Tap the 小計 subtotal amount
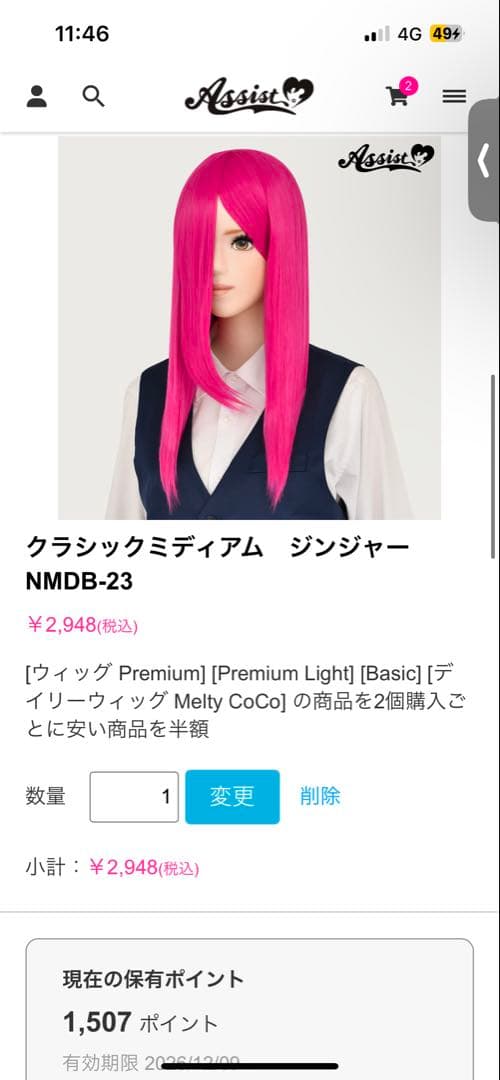The image size is (500, 1080). click(x=144, y=867)
